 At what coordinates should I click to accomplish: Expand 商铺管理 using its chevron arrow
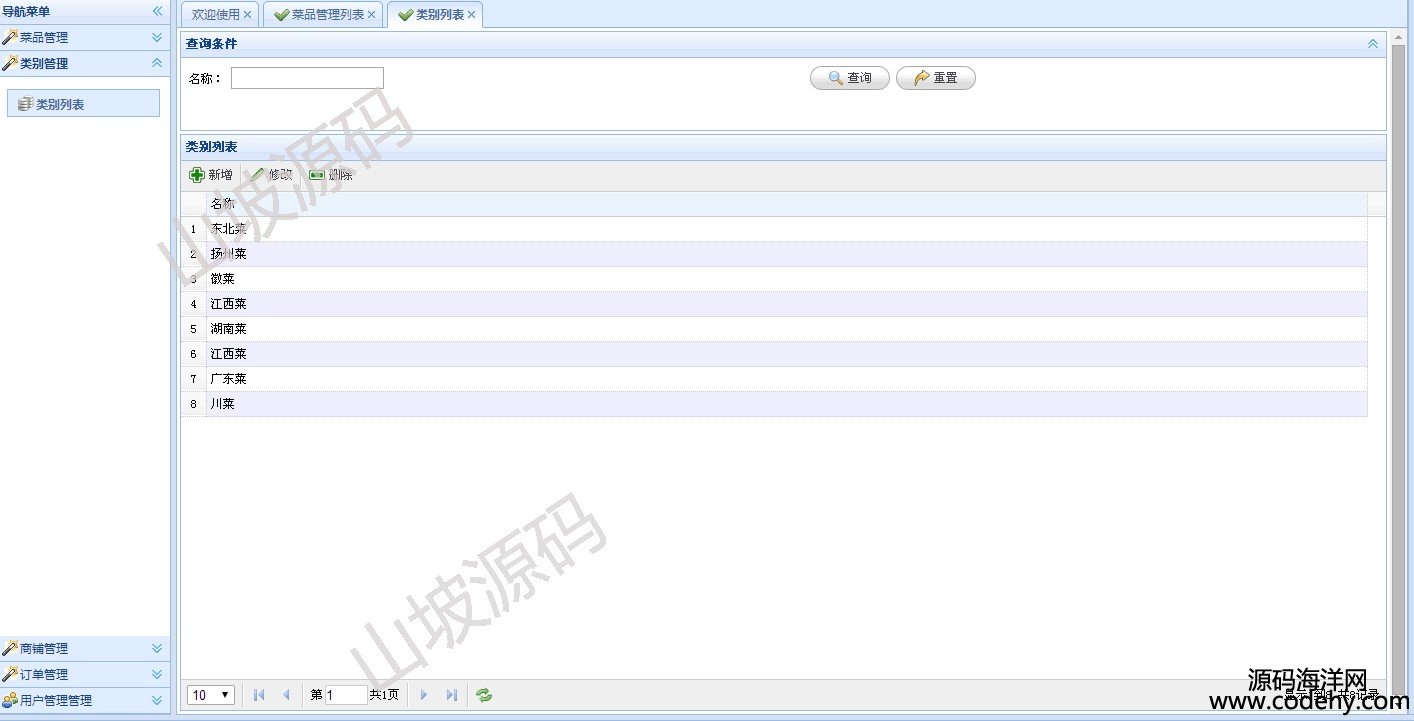coord(157,648)
